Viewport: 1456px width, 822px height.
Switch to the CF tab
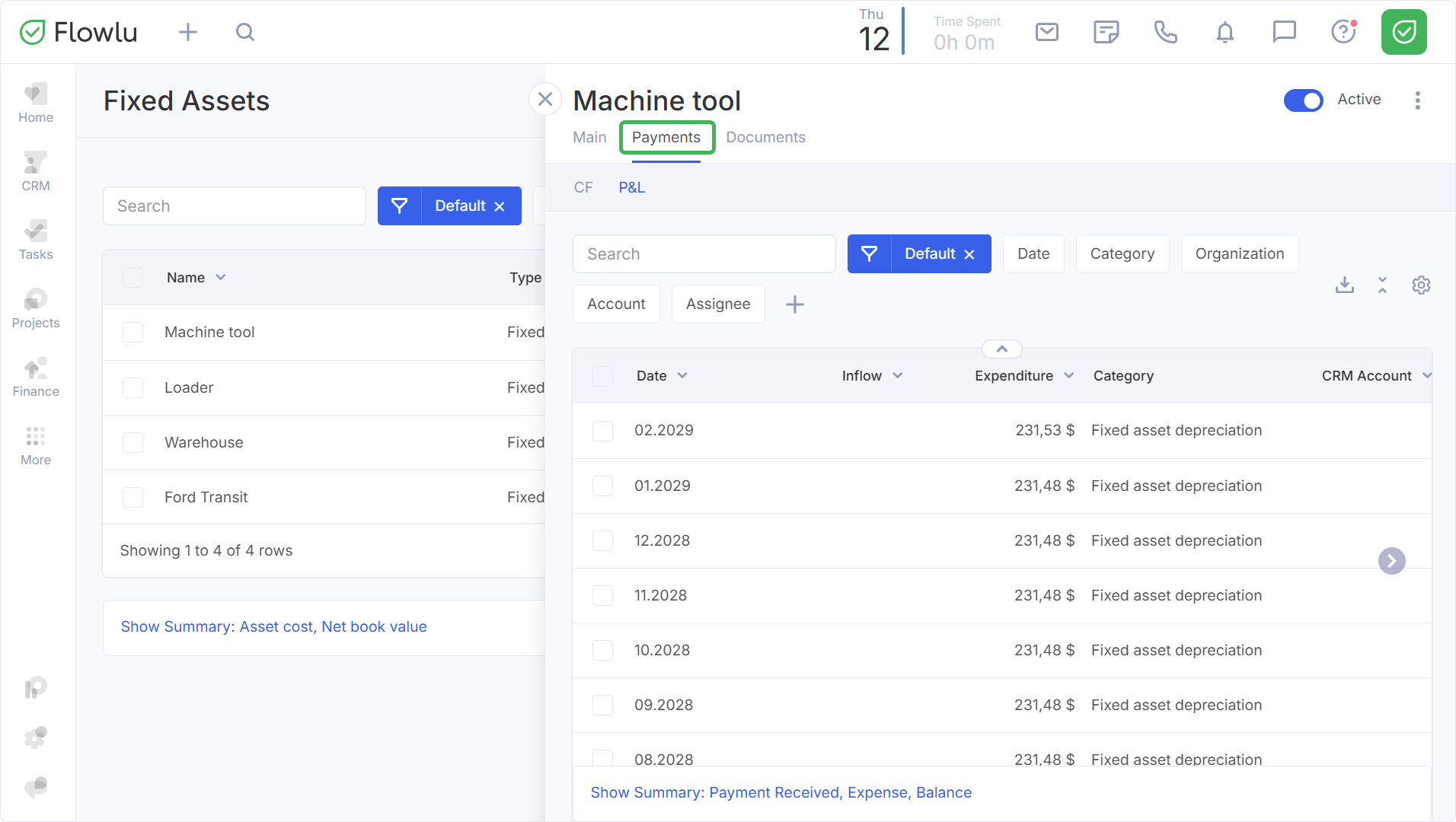583,187
